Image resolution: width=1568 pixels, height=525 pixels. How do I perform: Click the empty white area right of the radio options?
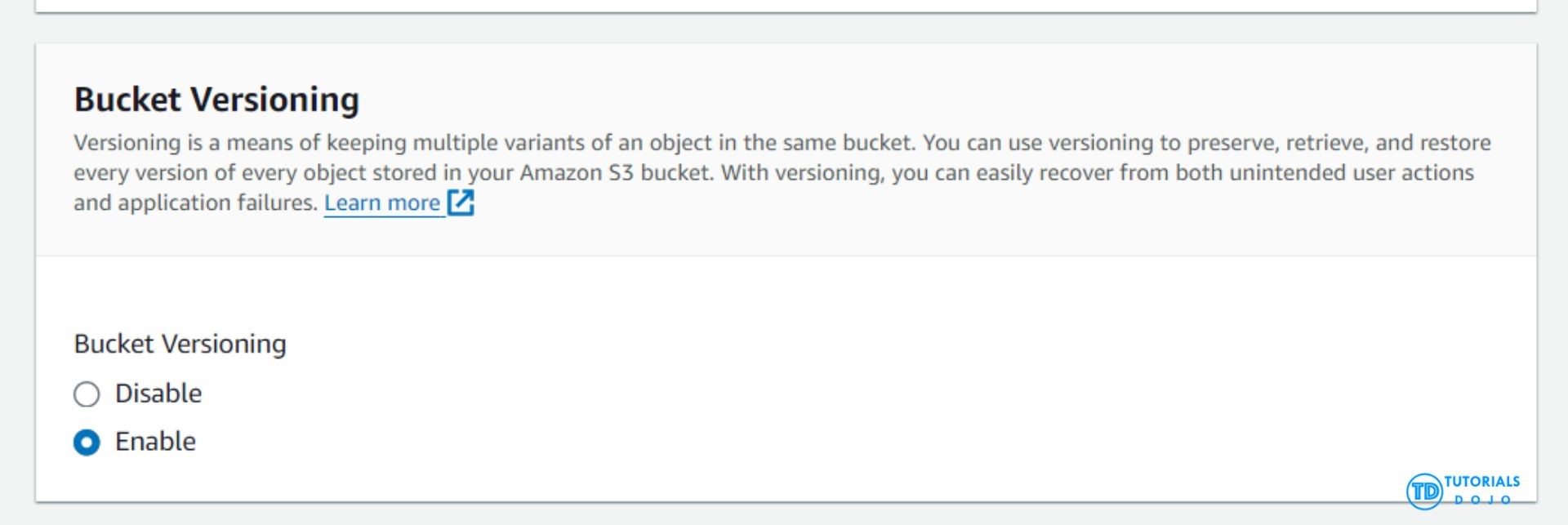point(817,408)
